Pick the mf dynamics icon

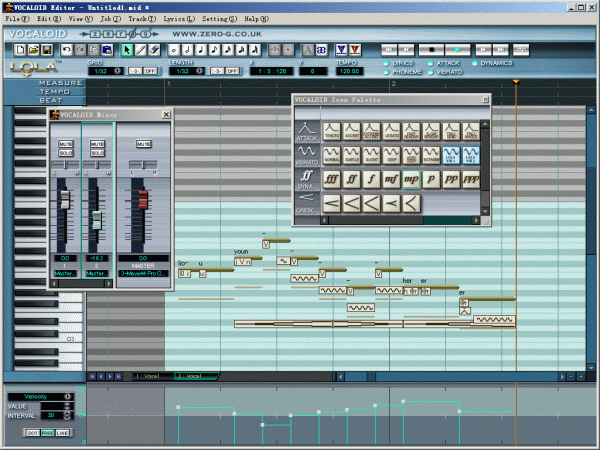pyautogui.click(x=391, y=179)
